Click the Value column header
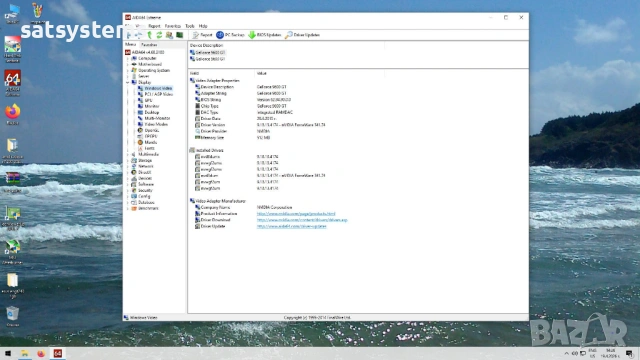The height and width of the screenshot is (360, 640). point(320,73)
